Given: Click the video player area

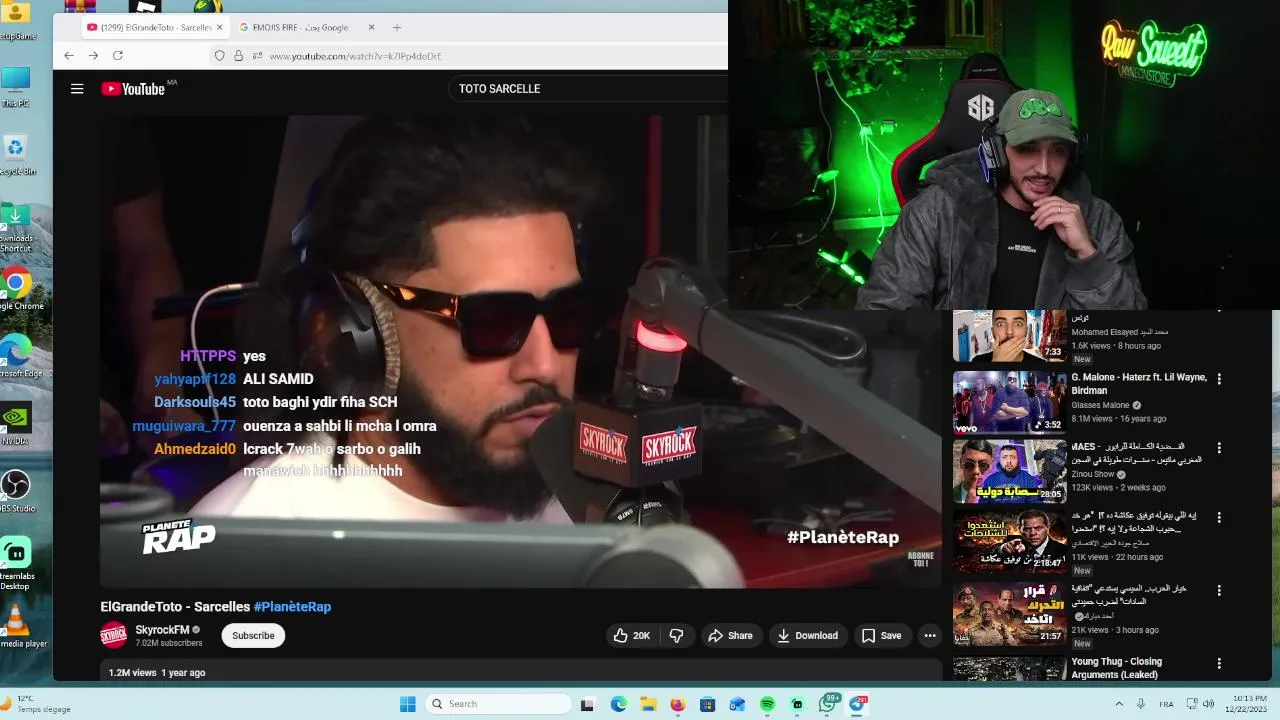Looking at the screenshot, I should click(x=520, y=350).
